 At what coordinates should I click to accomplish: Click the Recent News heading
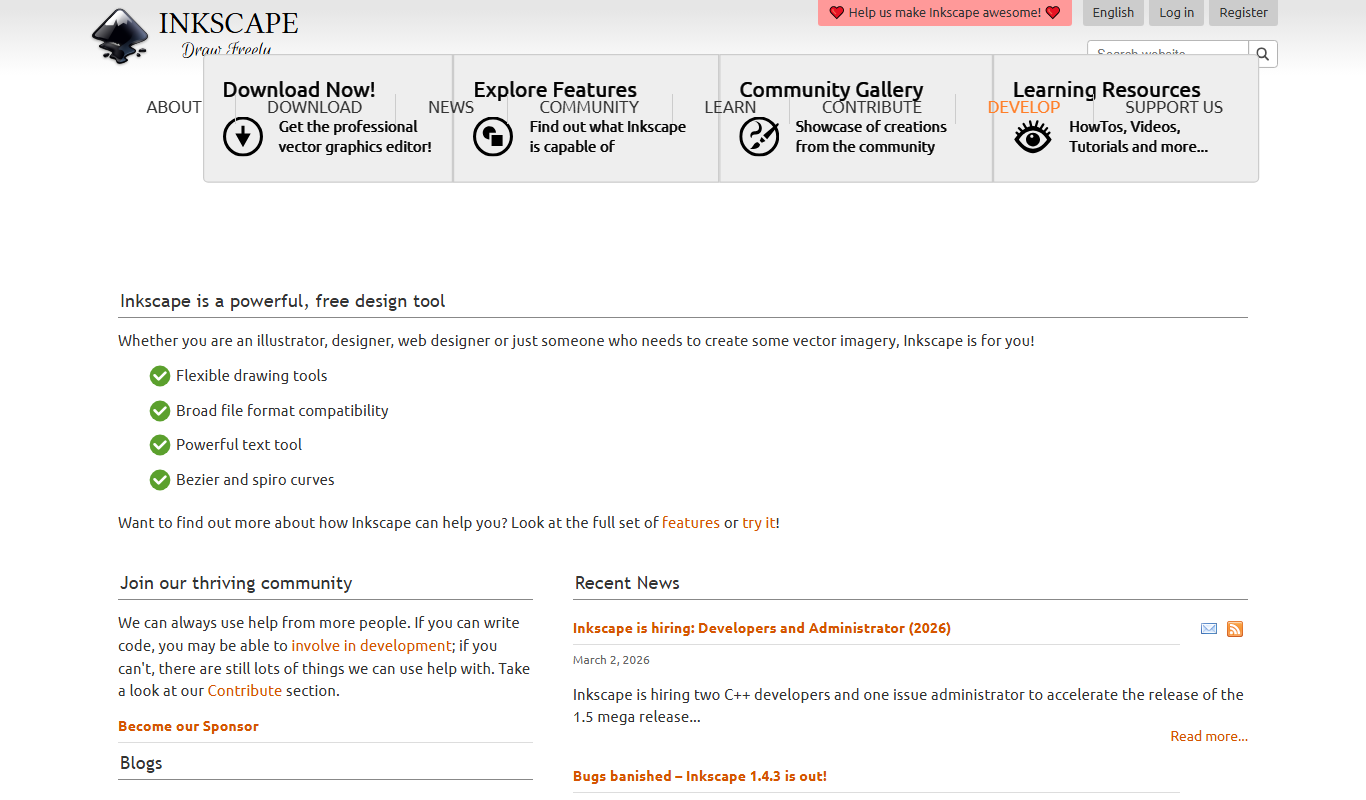627,583
